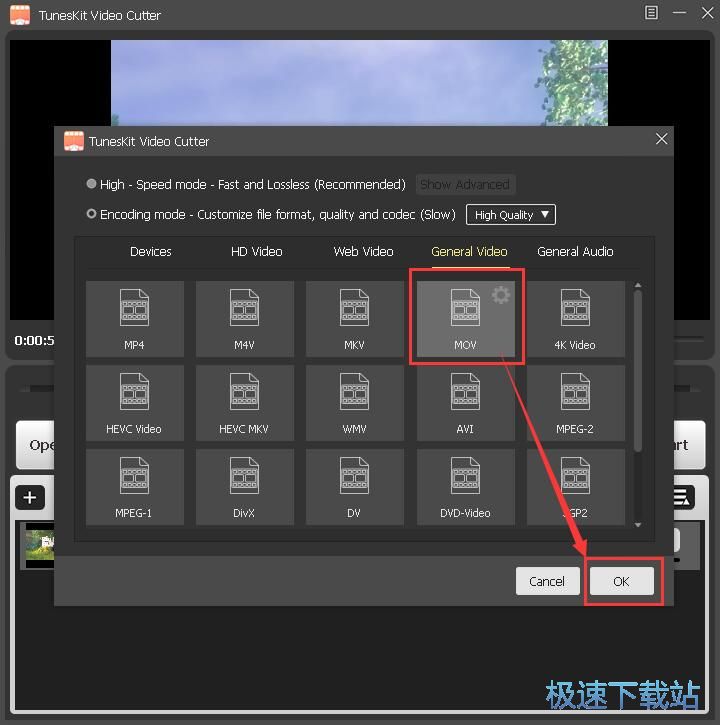Switch to the Devices tab
The height and width of the screenshot is (725, 720).
151,252
